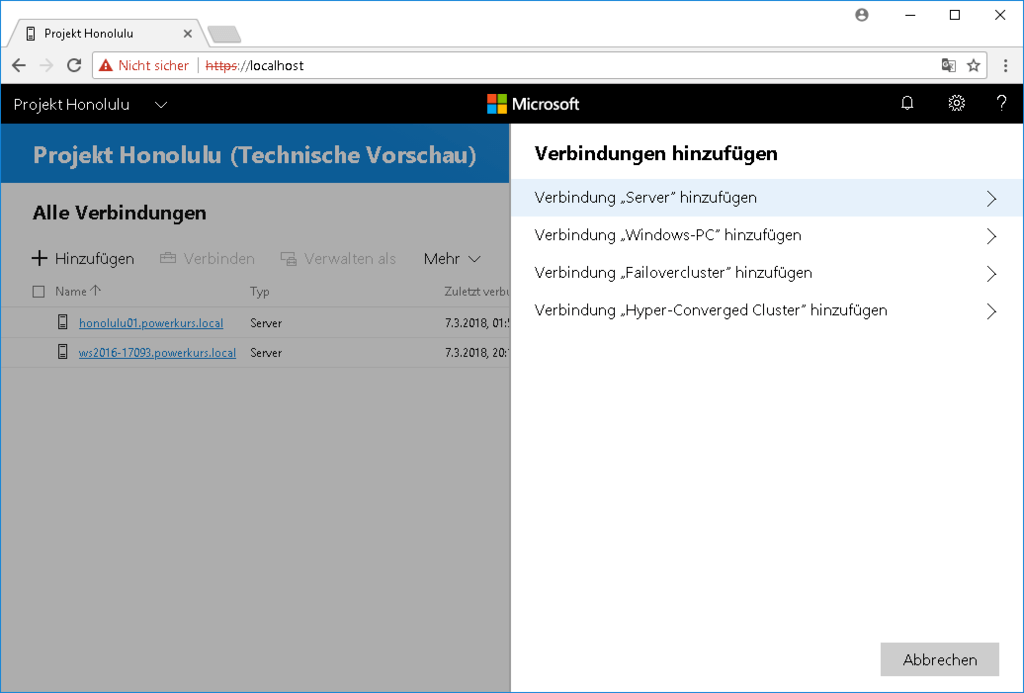Expand the Projekt Honolulu dropdown chevron
Screen dimensions: 1024x693
coord(161,105)
